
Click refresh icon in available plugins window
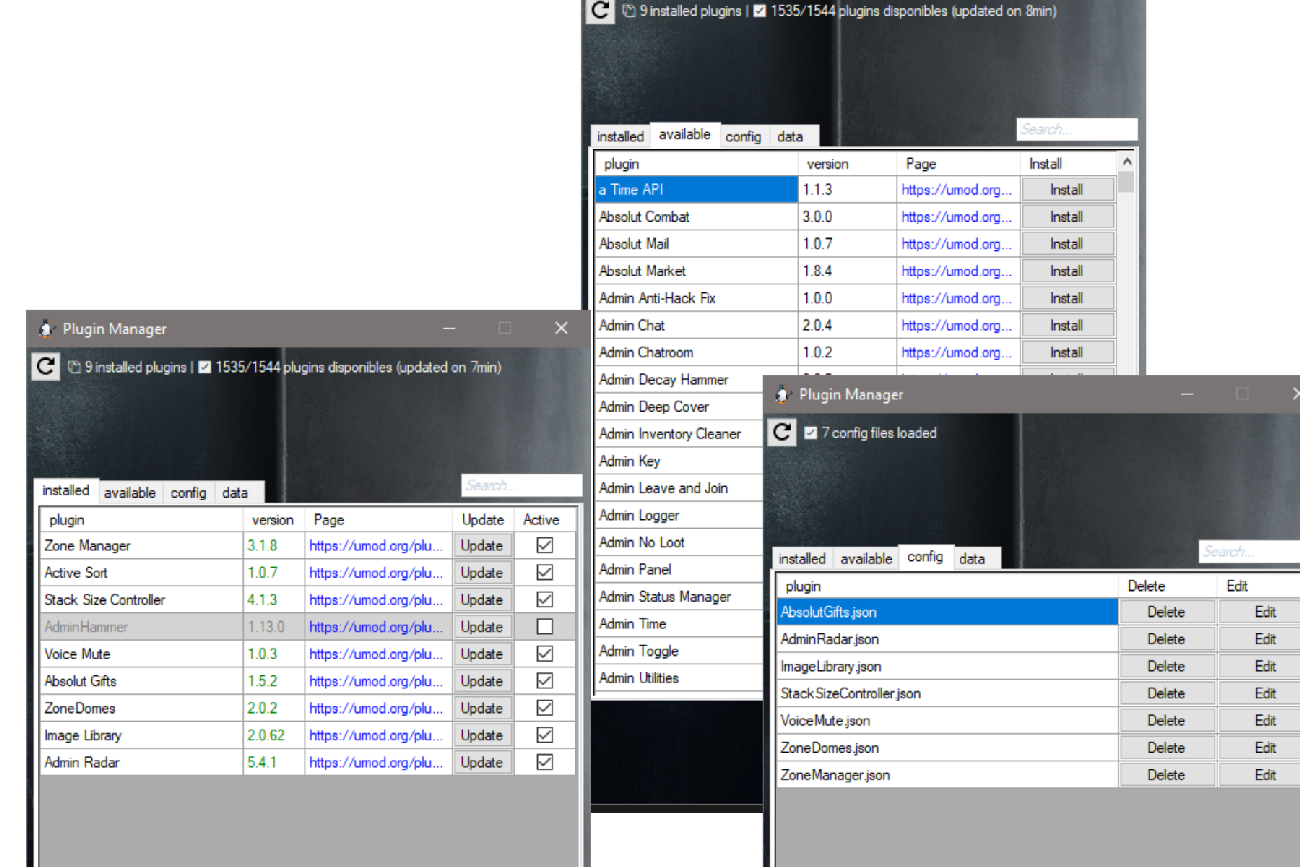point(599,11)
